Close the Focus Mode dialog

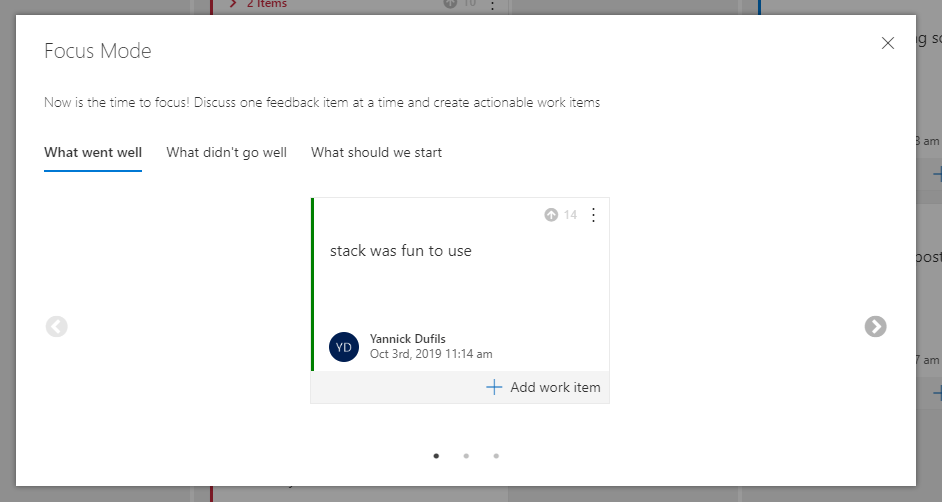click(x=887, y=43)
